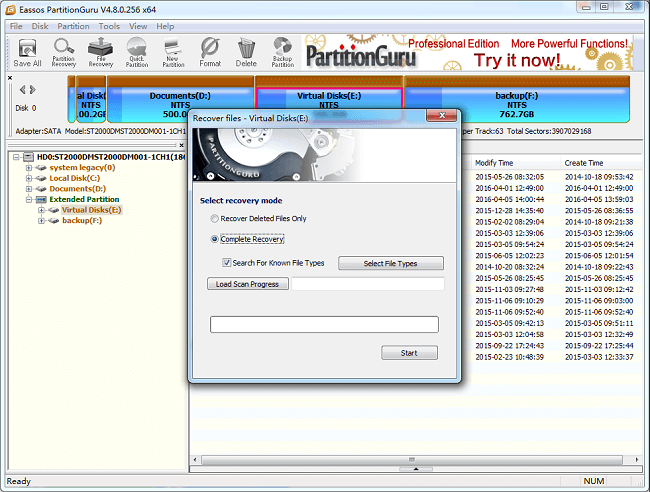Click the Load Scan Progress button

tap(247, 284)
